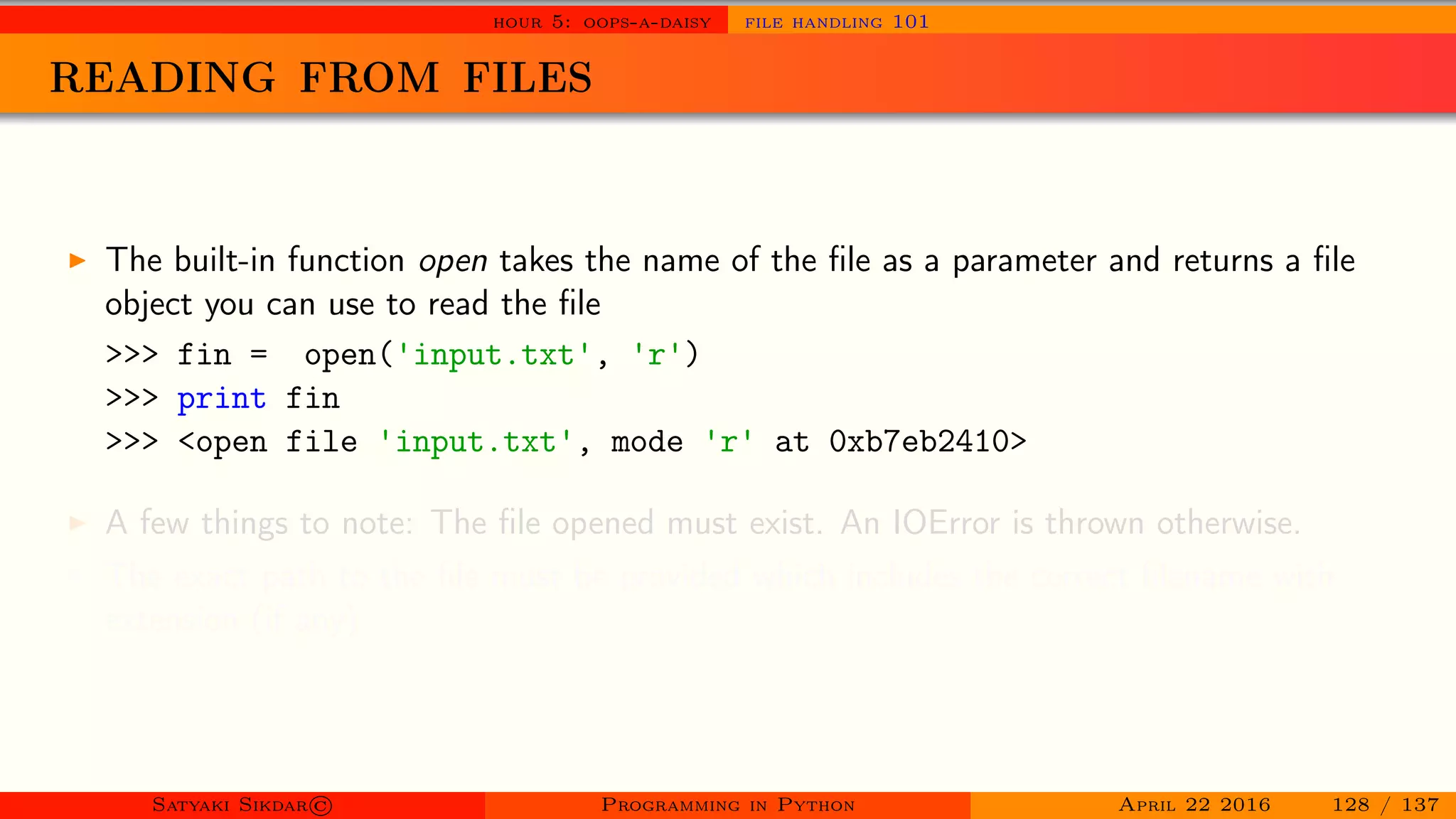Click the orange bullet before 'The built-in function'
Screen dimensions: 1456x819
click(x=77, y=261)
